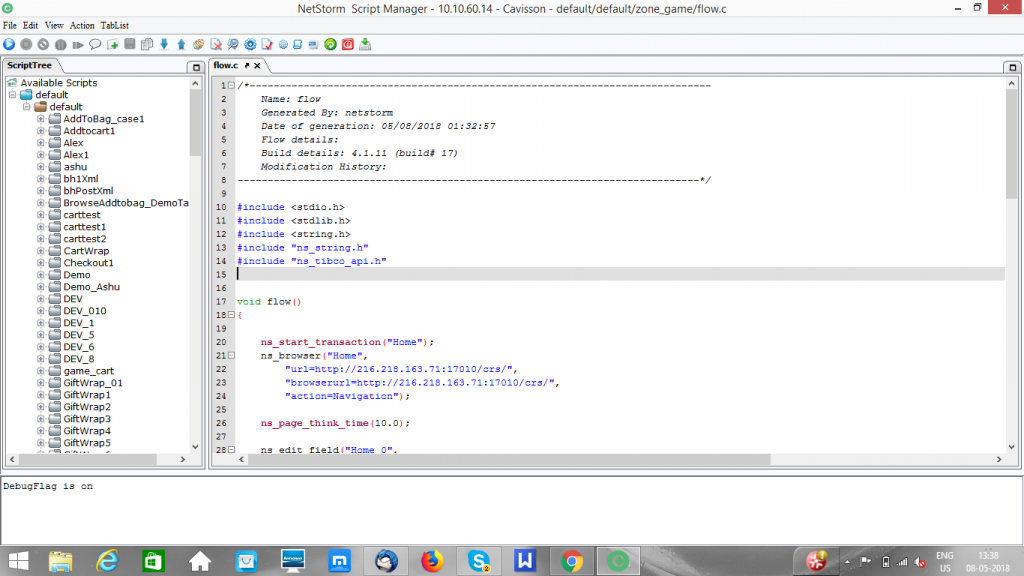Maximize the code editor panel

click(x=1012, y=67)
